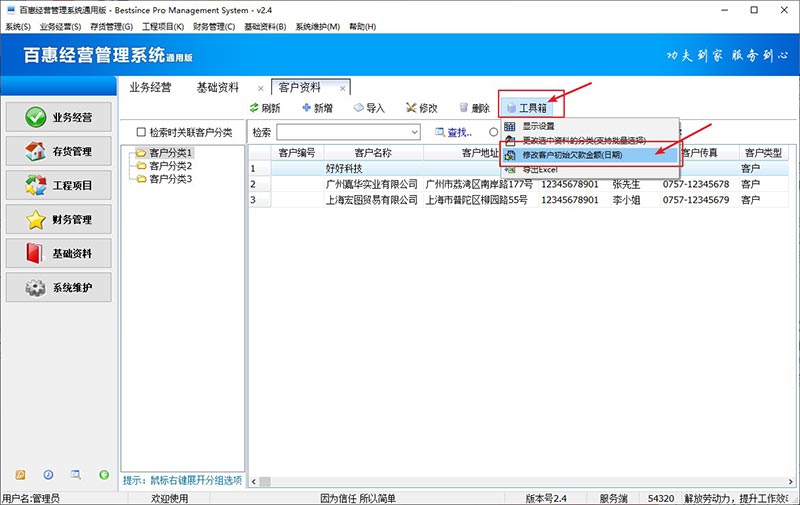Click the 删除 delete toolbar button
Image resolution: width=800 pixels, height=505 pixels.
(x=474, y=108)
